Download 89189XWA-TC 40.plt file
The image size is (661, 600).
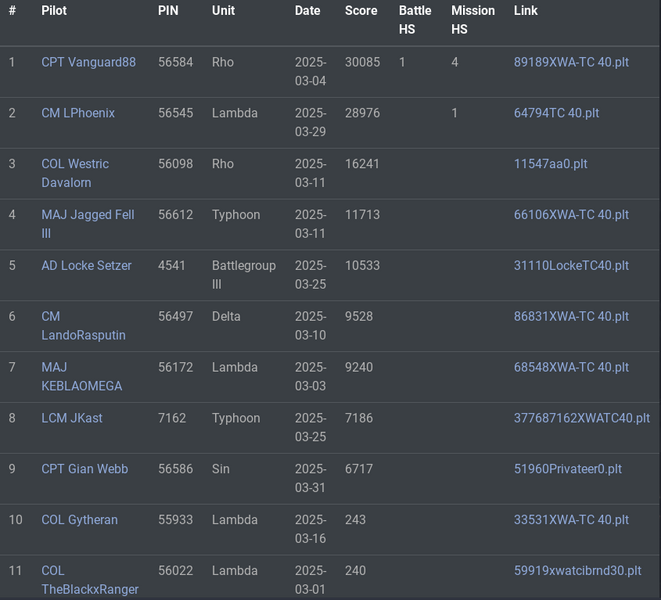coord(571,62)
